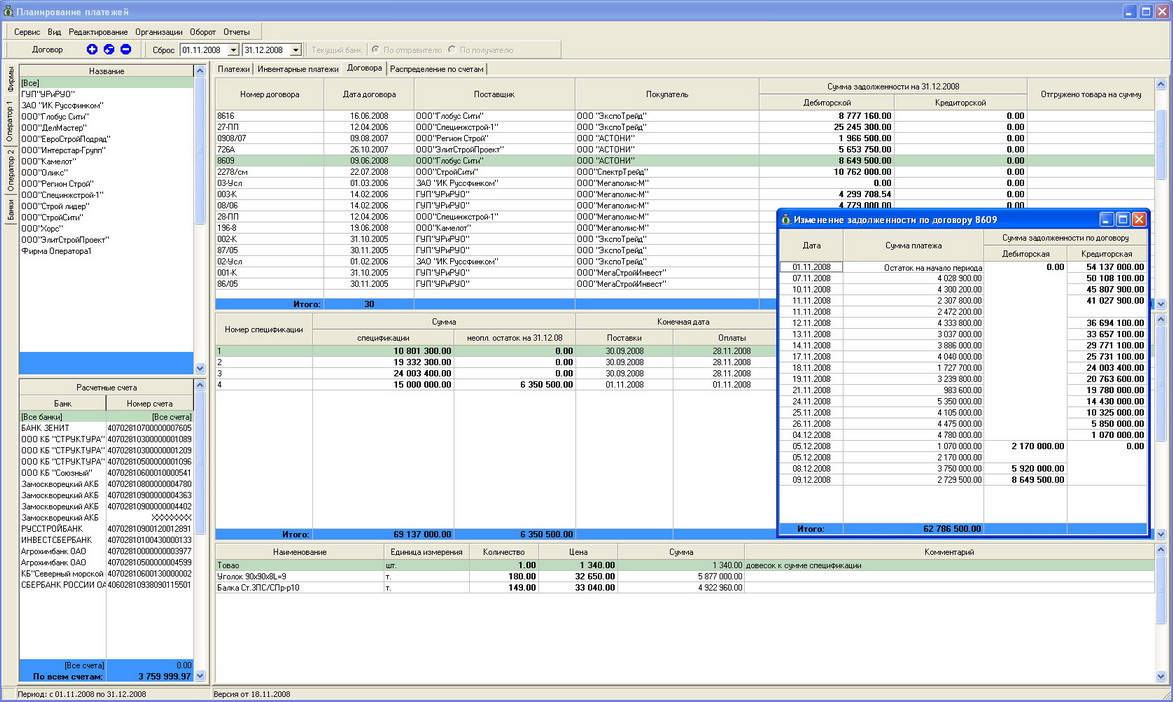Switch to the Распределение по счетам tab
Screen dimensions: 1173x702
tap(437, 69)
